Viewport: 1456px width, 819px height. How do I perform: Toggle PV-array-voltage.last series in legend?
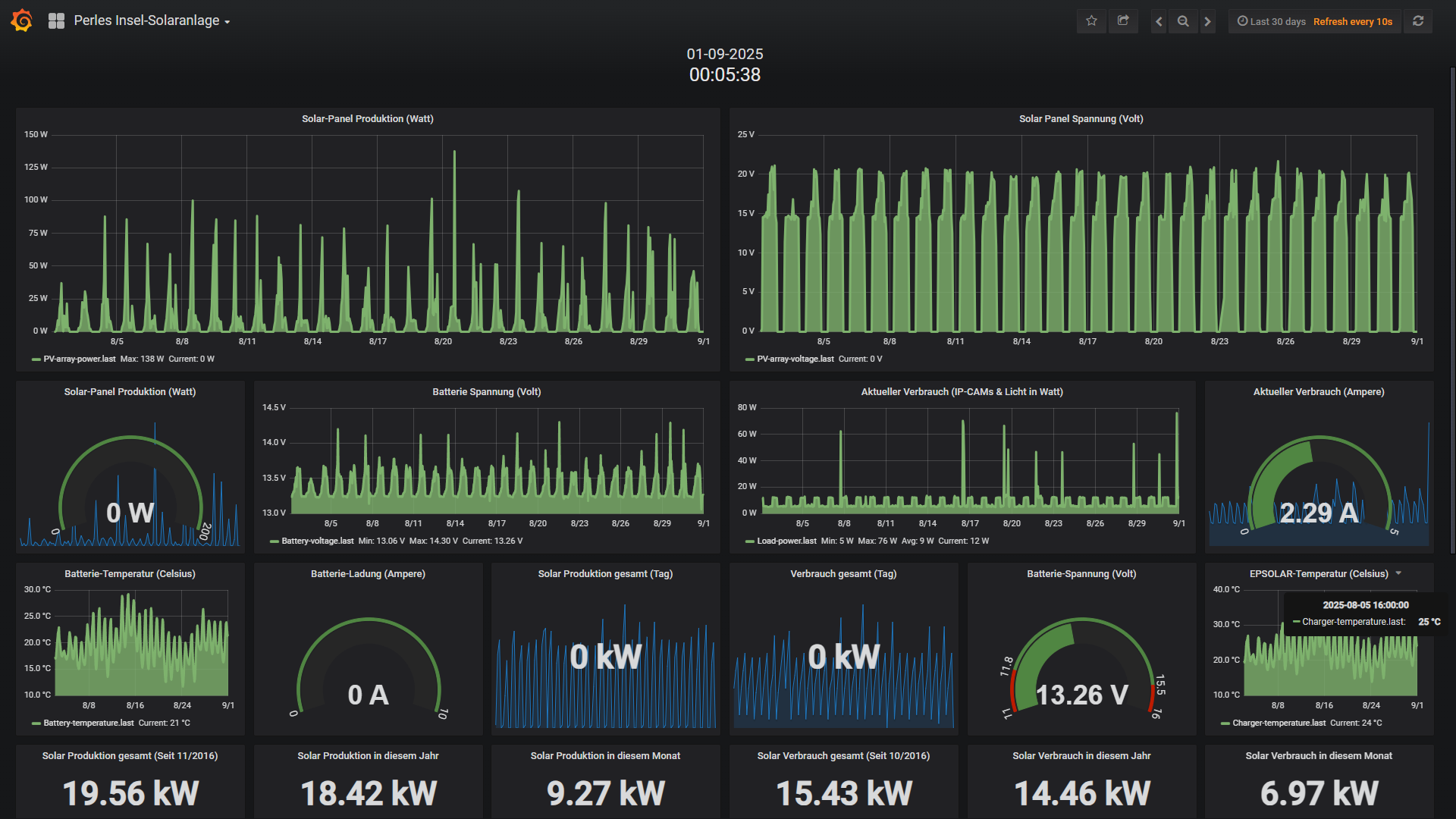(795, 359)
